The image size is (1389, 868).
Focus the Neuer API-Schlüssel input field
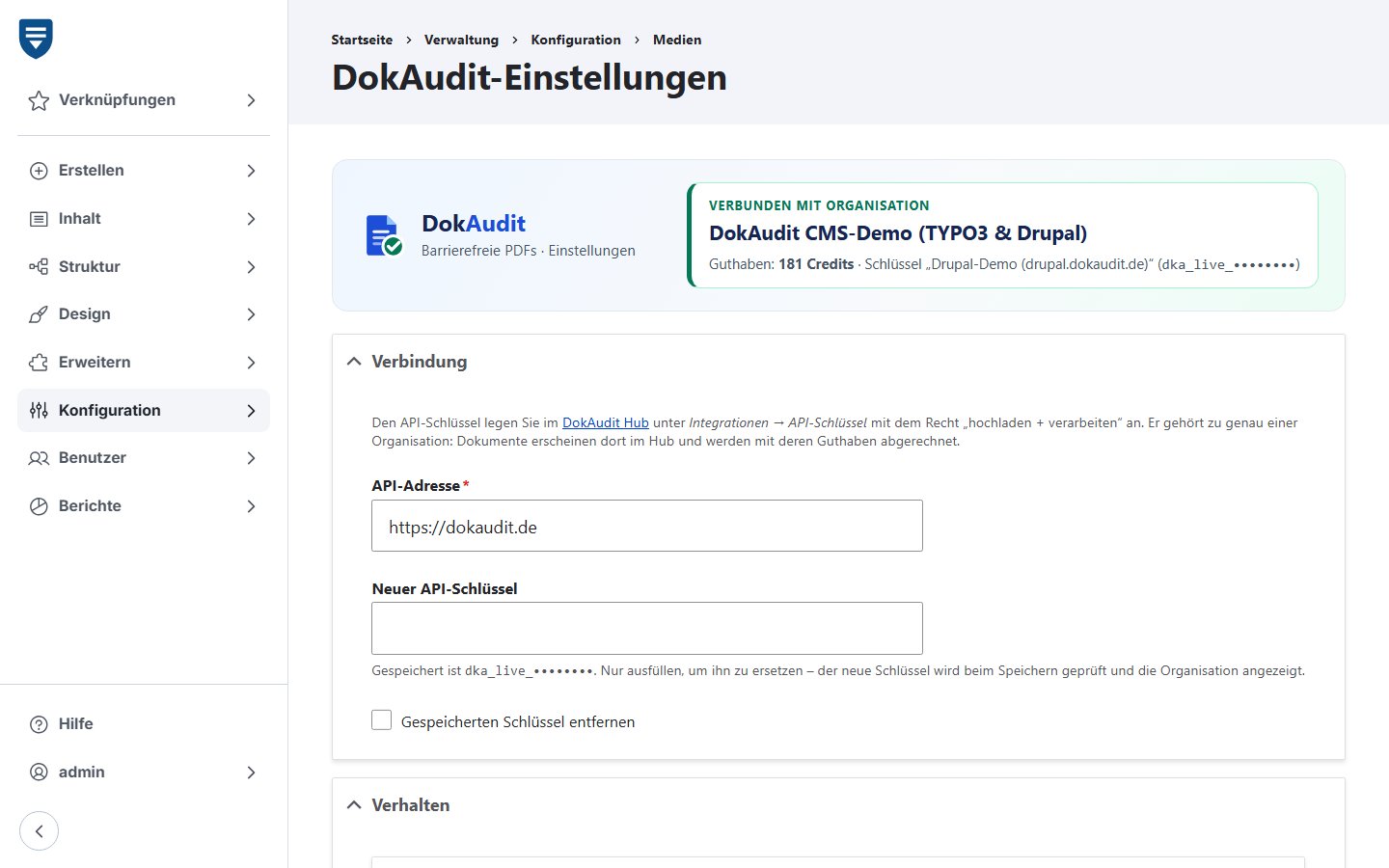[647, 629]
